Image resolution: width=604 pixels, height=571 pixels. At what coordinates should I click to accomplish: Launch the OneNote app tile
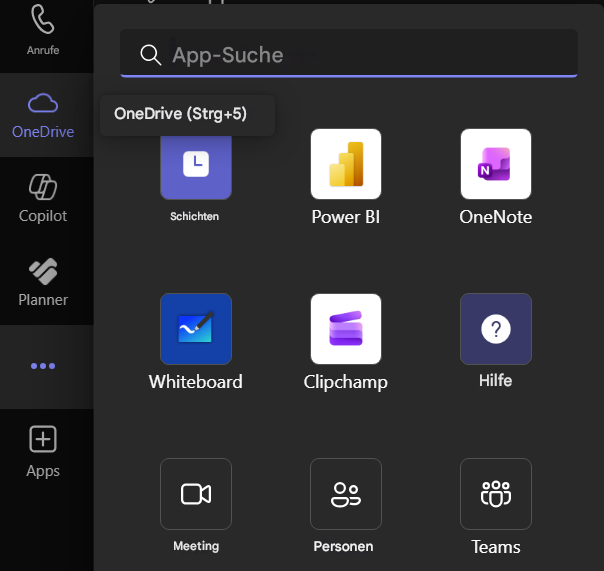click(496, 164)
